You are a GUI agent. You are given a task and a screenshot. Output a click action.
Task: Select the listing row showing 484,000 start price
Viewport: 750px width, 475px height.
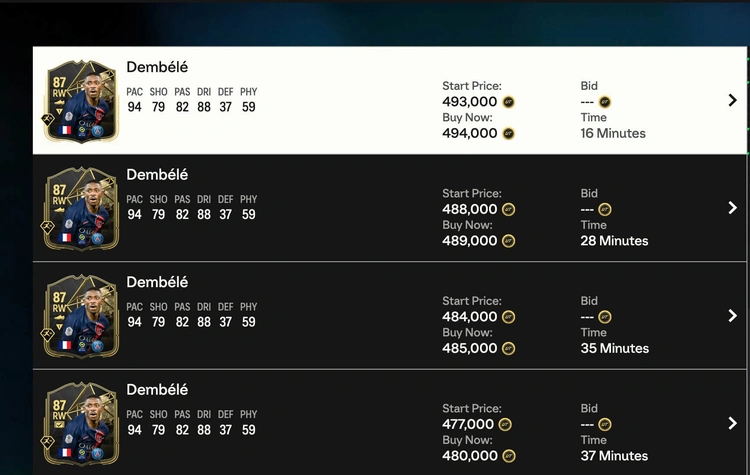pyautogui.click(x=389, y=315)
